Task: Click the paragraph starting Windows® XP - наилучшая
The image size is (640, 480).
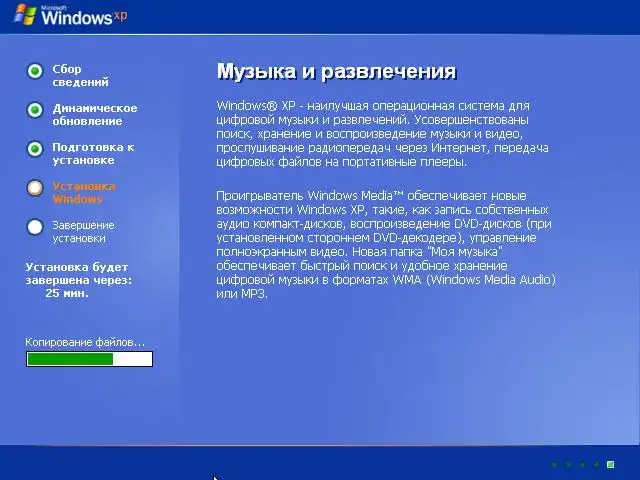Action: (x=382, y=134)
